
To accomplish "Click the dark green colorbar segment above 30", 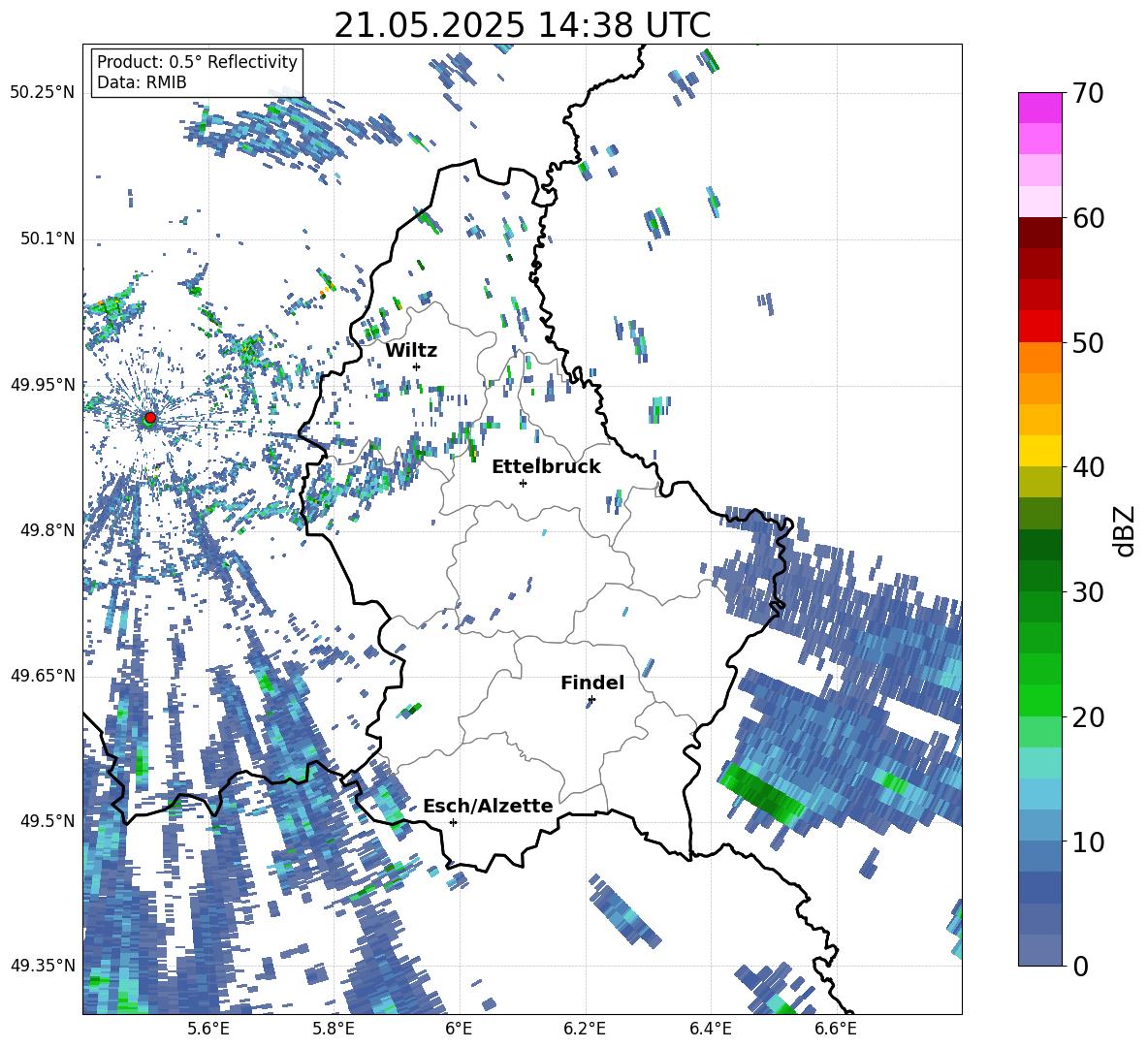I will (1039, 576).
